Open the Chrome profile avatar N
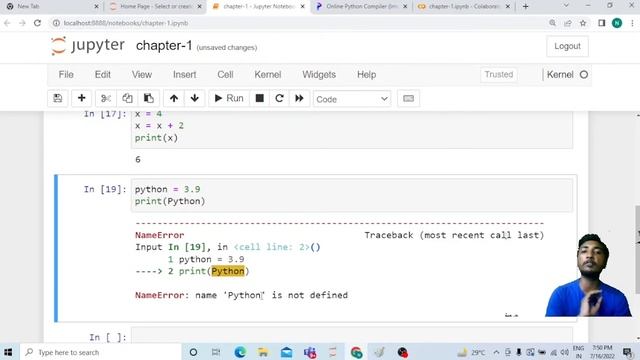640x360 pixels. pos(617,23)
